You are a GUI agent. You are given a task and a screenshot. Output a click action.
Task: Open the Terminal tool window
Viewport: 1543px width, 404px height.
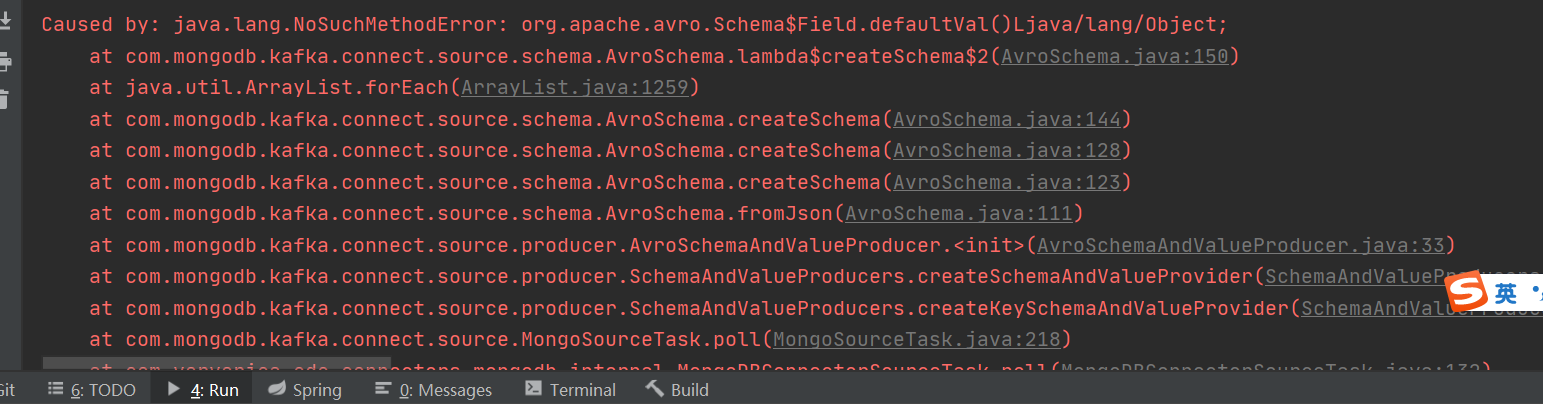pyautogui.click(x=570, y=390)
